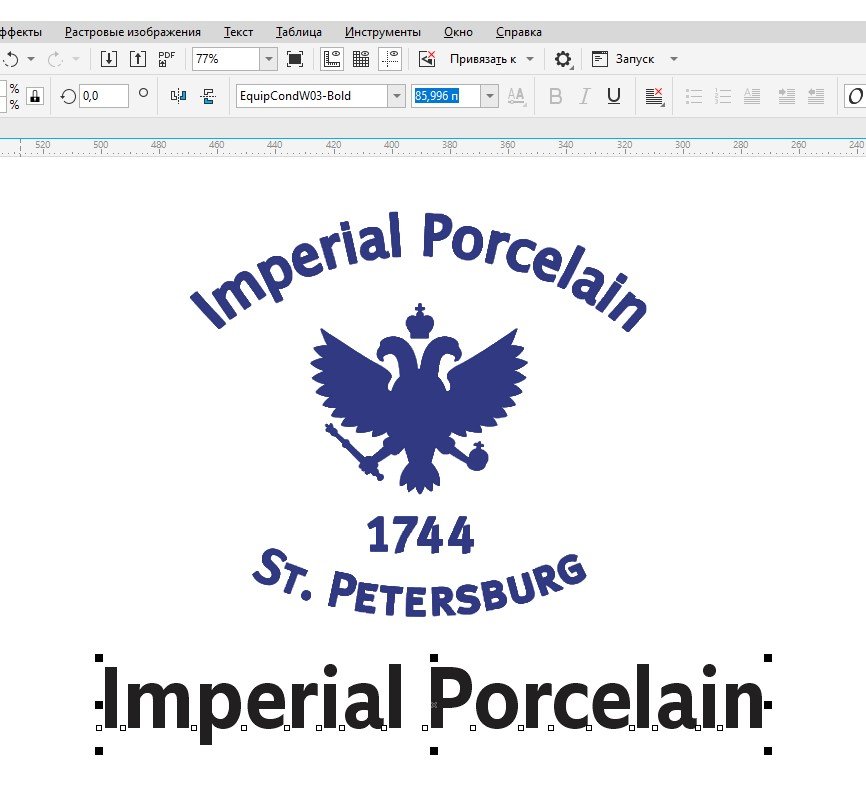Open the Справка menu
The image size is (866, 794).
[x=519, y=32]
